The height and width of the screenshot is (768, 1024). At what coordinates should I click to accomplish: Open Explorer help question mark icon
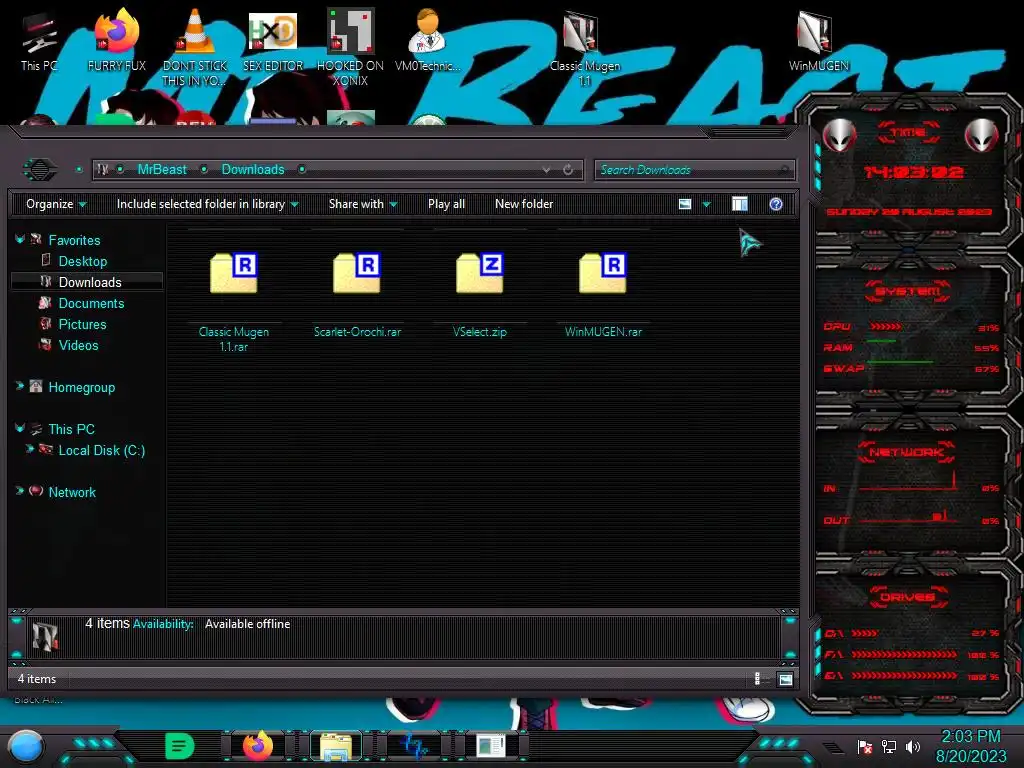click(x=776, y=204)
